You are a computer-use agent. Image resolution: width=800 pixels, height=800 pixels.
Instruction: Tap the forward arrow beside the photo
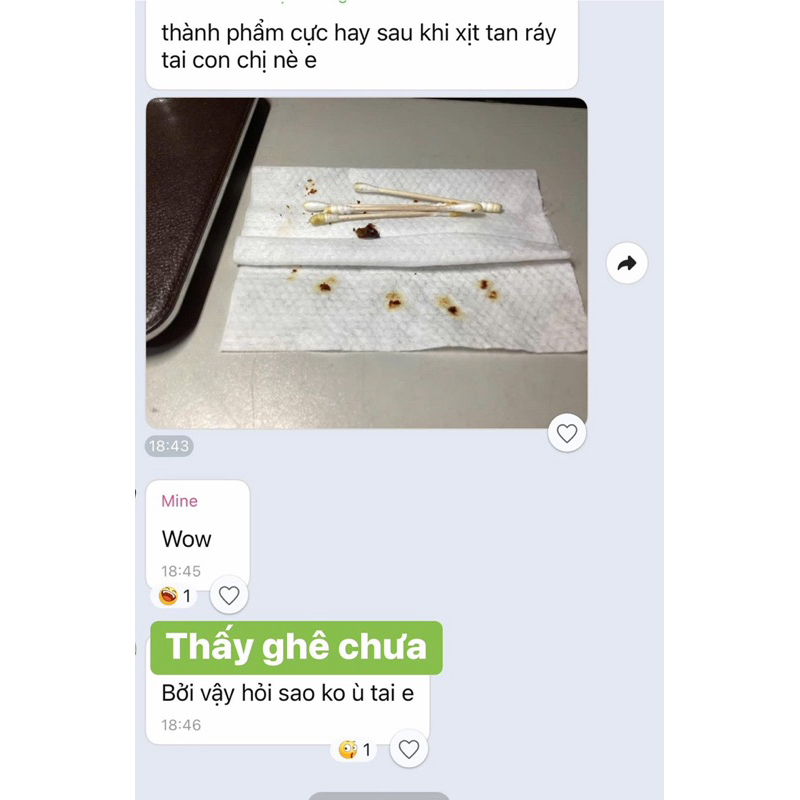627,263
